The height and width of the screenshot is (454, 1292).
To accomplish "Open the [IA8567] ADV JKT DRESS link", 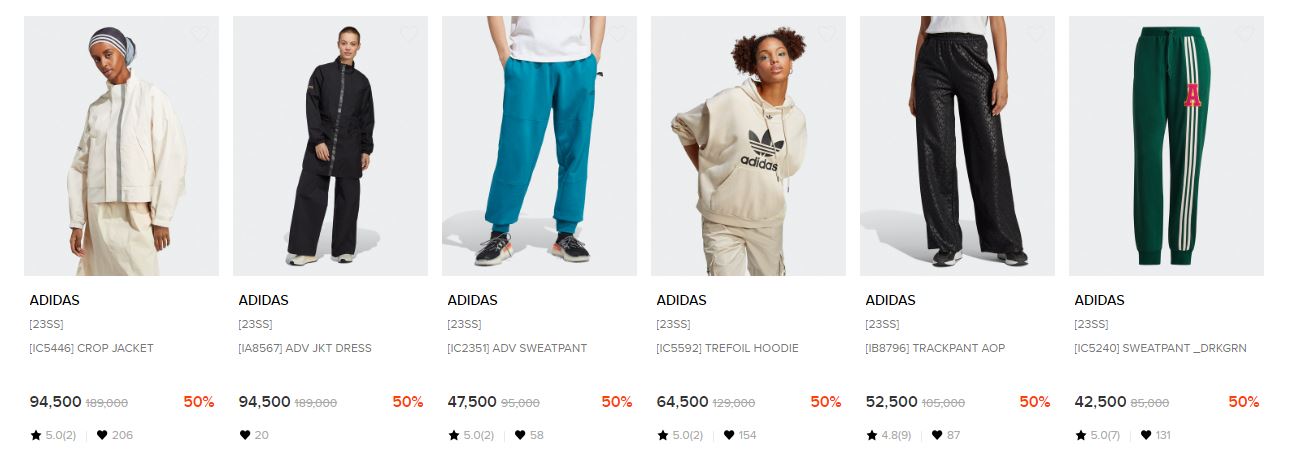I will pyautogui.click(x=305, y=348).
